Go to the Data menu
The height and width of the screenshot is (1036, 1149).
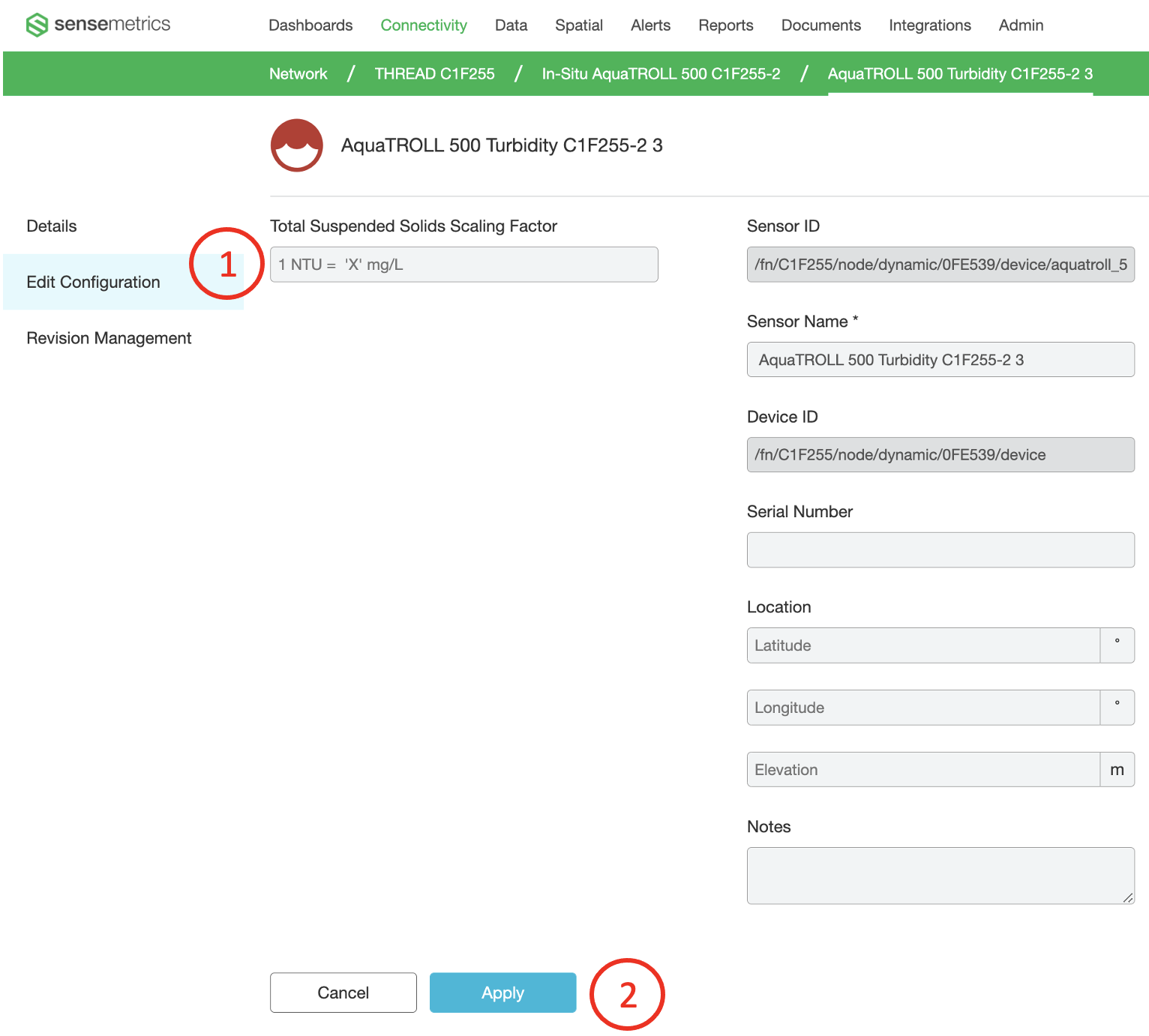[x=511, y=25]
